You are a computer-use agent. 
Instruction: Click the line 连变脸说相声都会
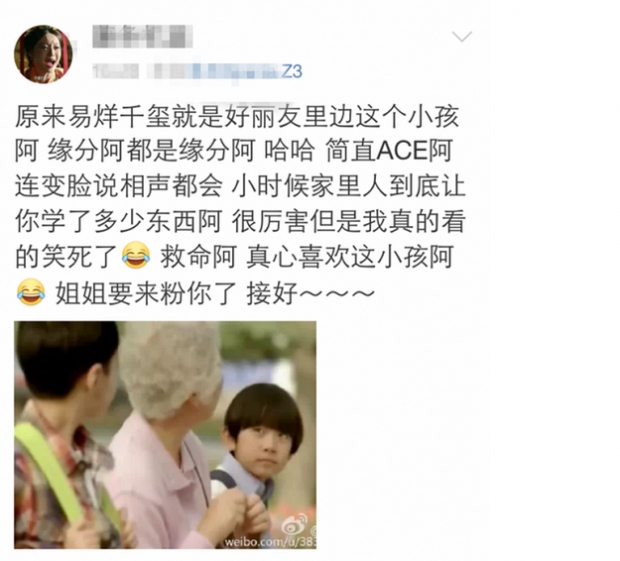click(119, 186)
